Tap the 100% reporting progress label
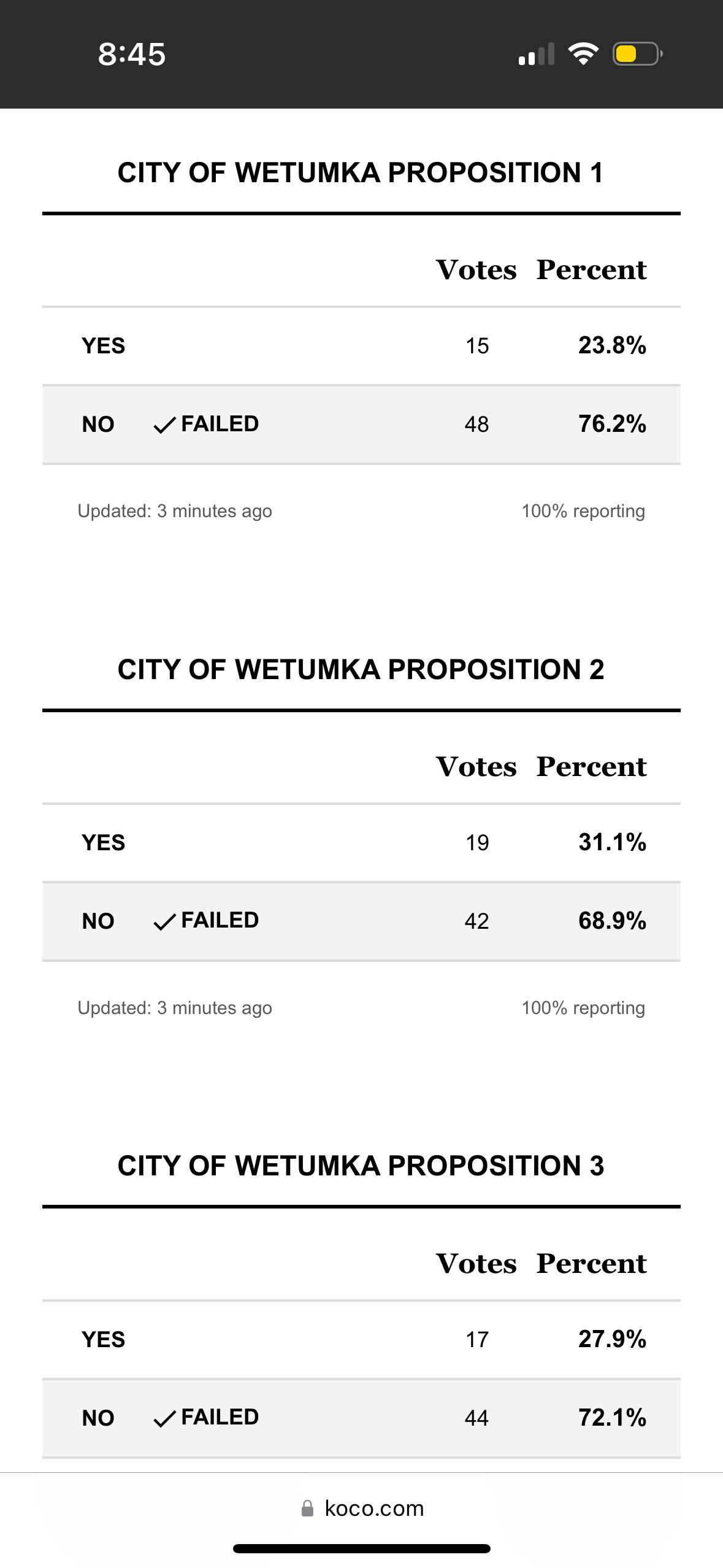723x1568 pixels. (583, 510)
